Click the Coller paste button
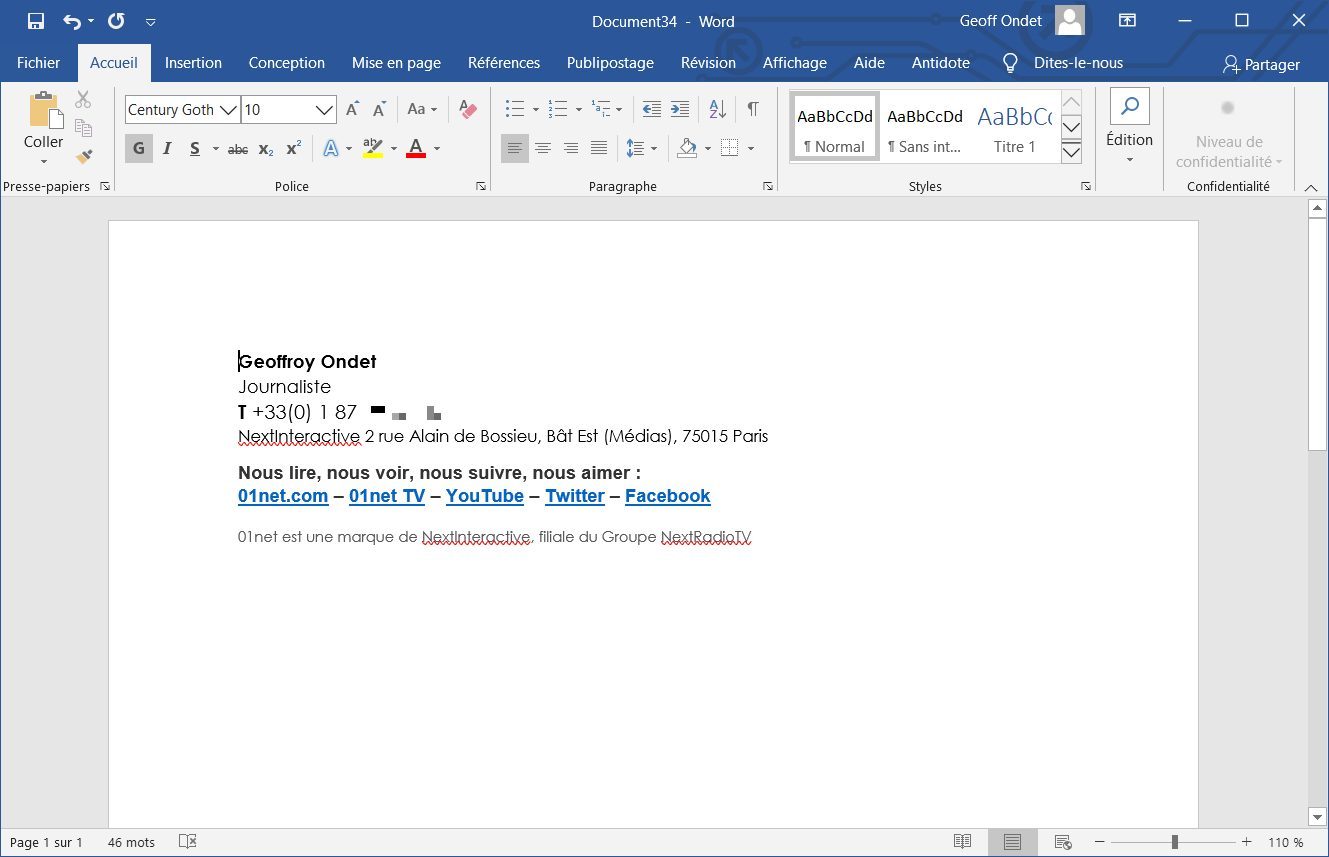 43,128
